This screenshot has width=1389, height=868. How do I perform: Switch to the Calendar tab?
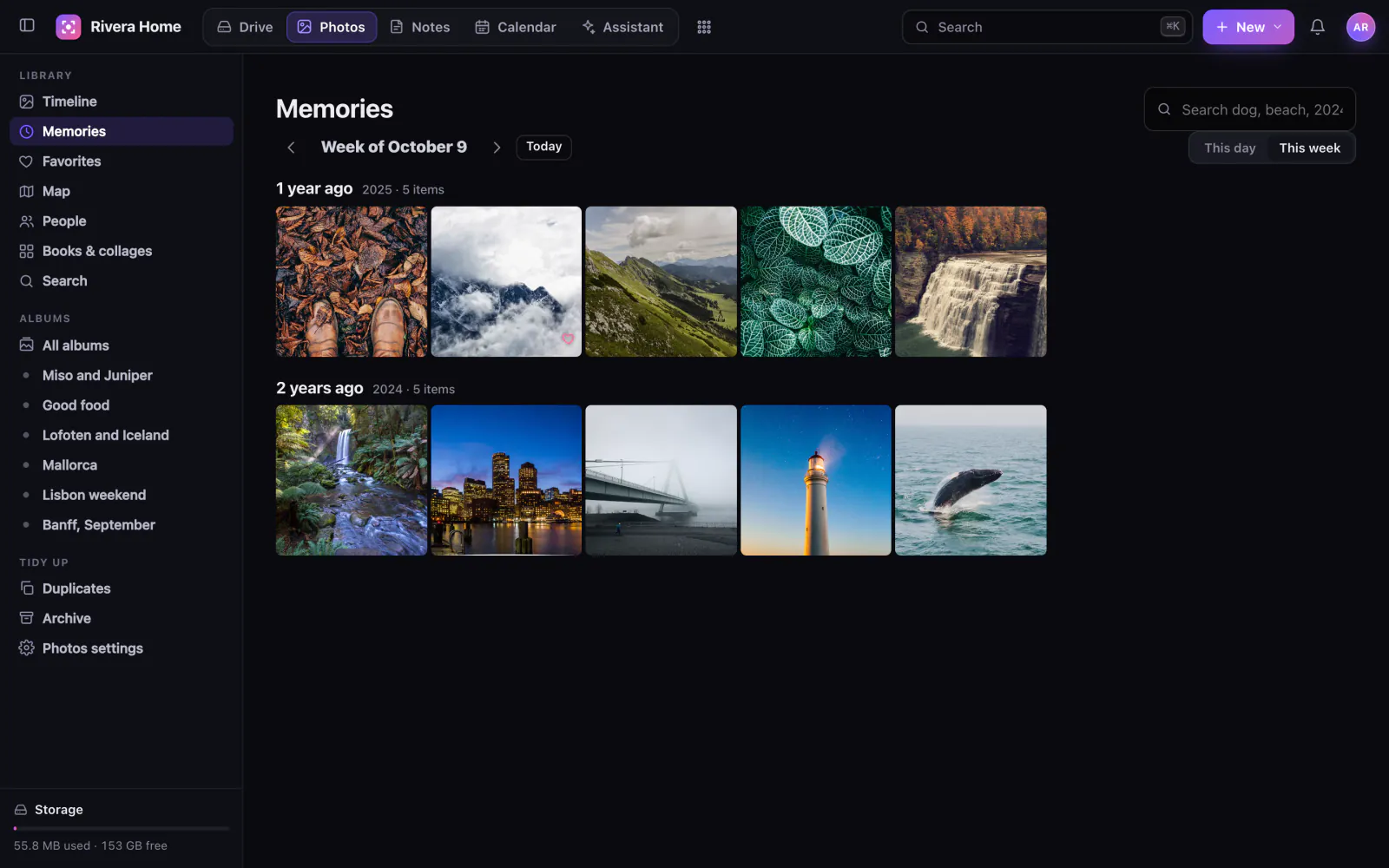pos(516,27)
